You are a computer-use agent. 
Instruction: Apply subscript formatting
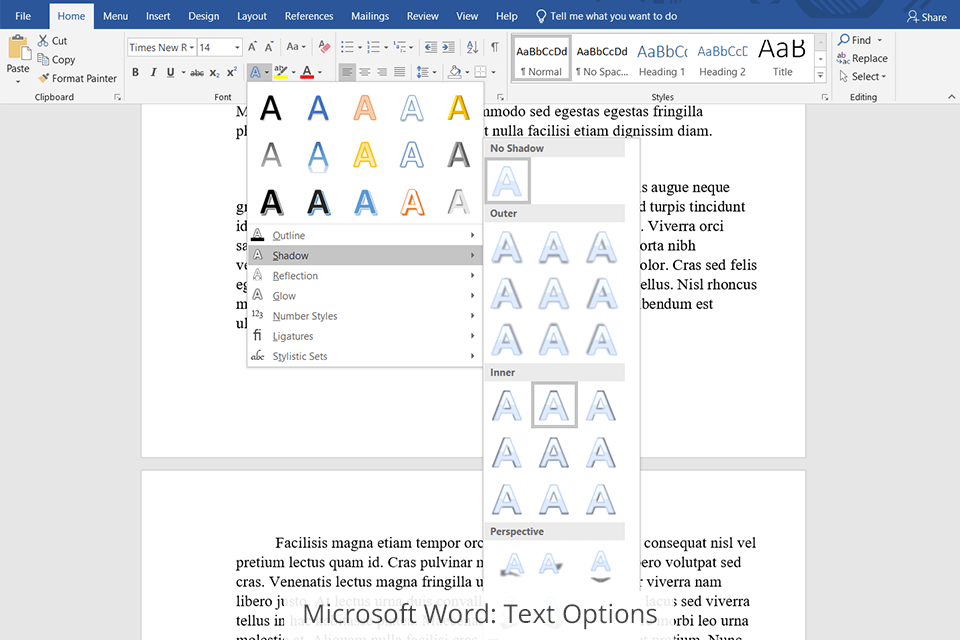214,72
